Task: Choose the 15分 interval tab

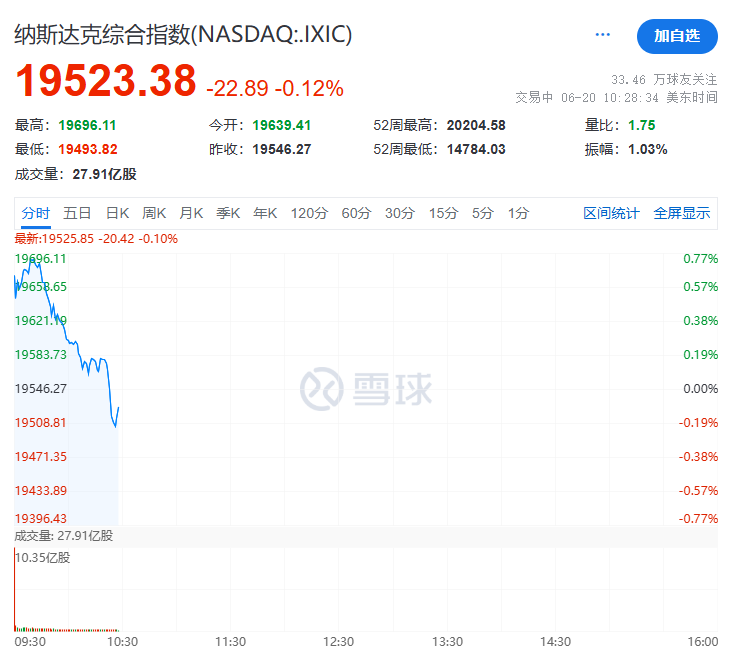Action: (x=443, y=213)
